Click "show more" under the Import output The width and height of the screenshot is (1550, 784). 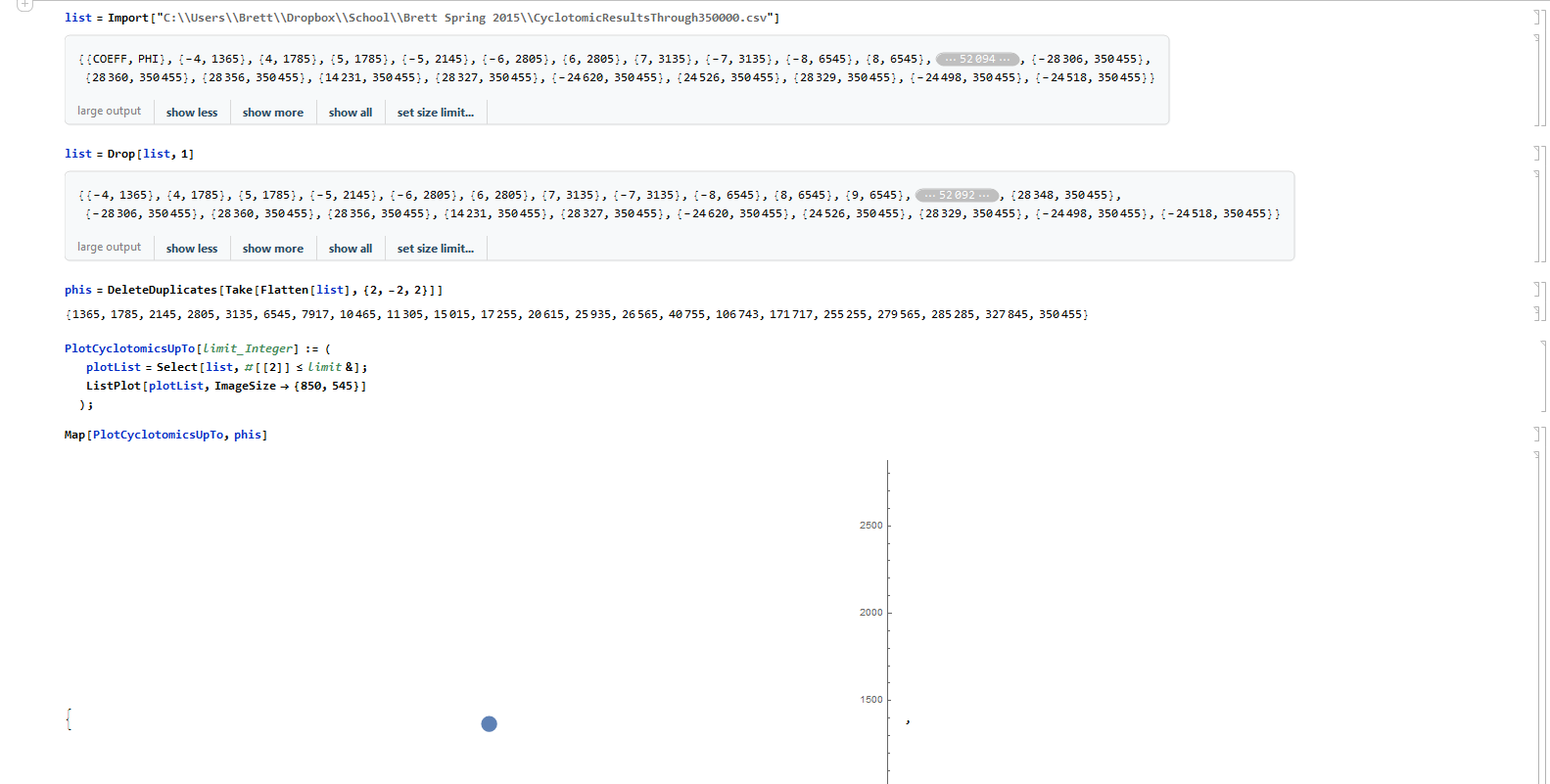272,113
